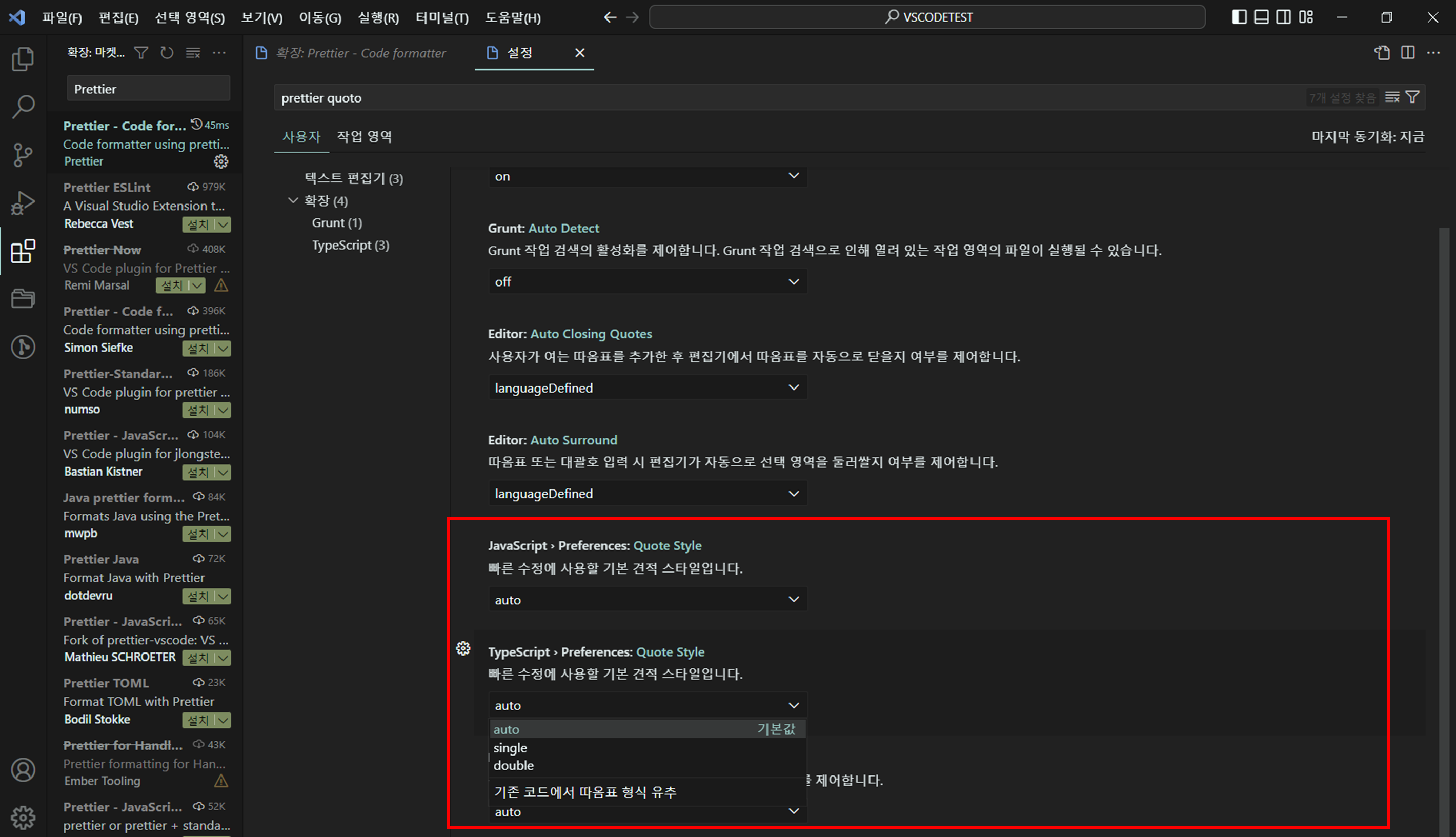This screenshot has height=837, width=1456.
Task: Click Install button for Prettier ESLint
Action: coord(199,225)
